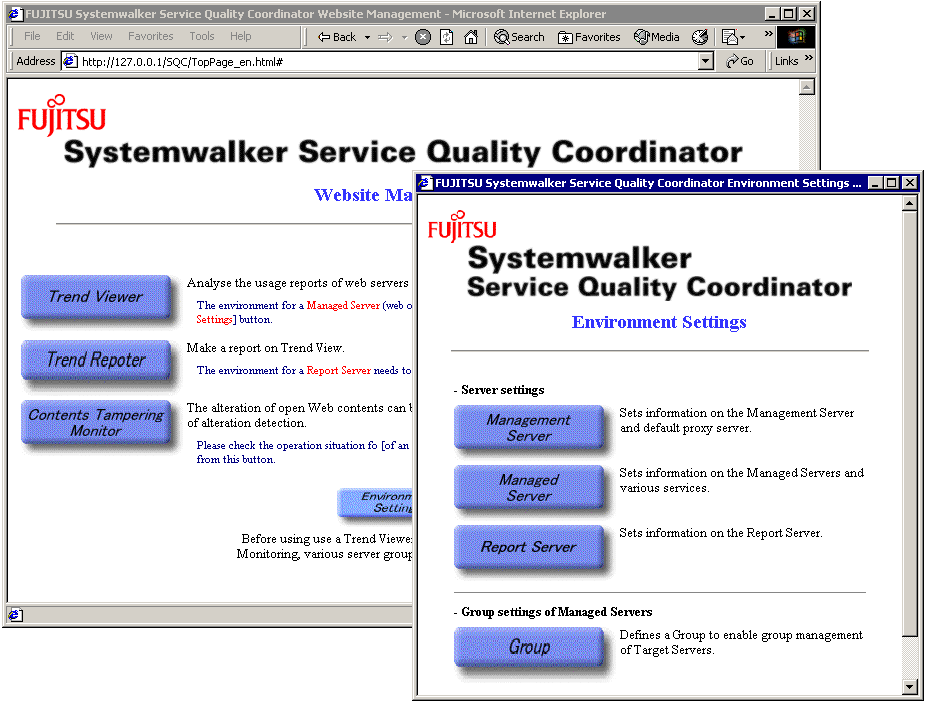Click the Group settings button
Viewport: 925px width, 702px height.
529,647
